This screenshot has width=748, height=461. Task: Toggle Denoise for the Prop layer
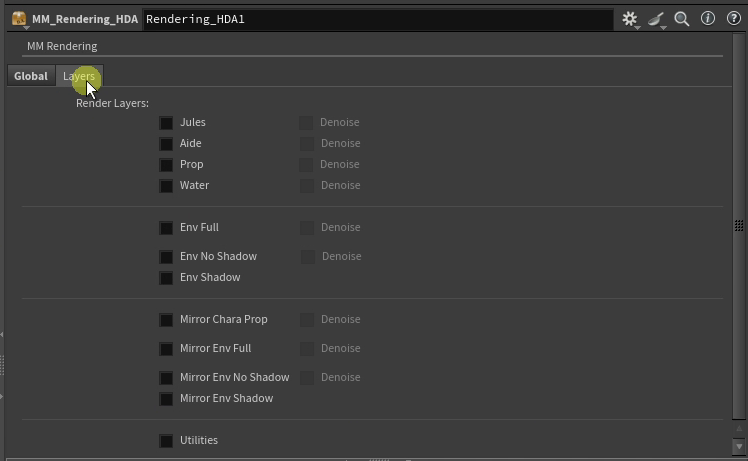pos(307,165)
